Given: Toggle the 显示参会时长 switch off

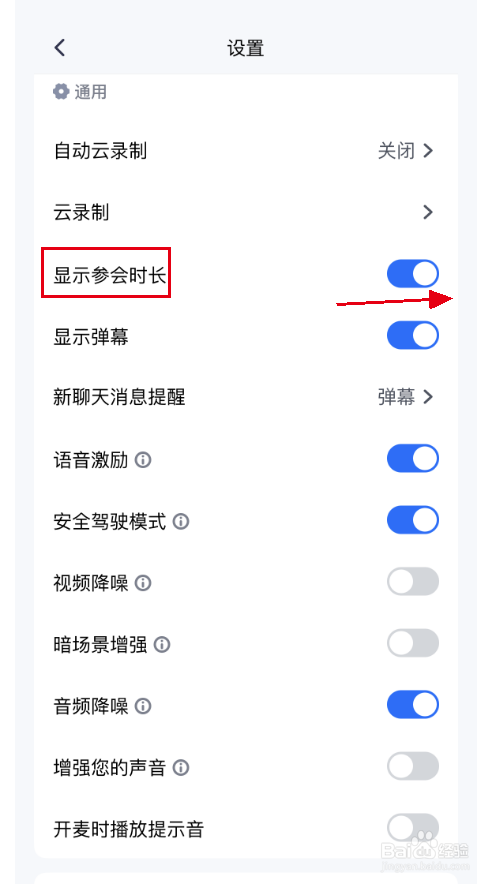Looking at the screenshot, I should click(413, 274).
